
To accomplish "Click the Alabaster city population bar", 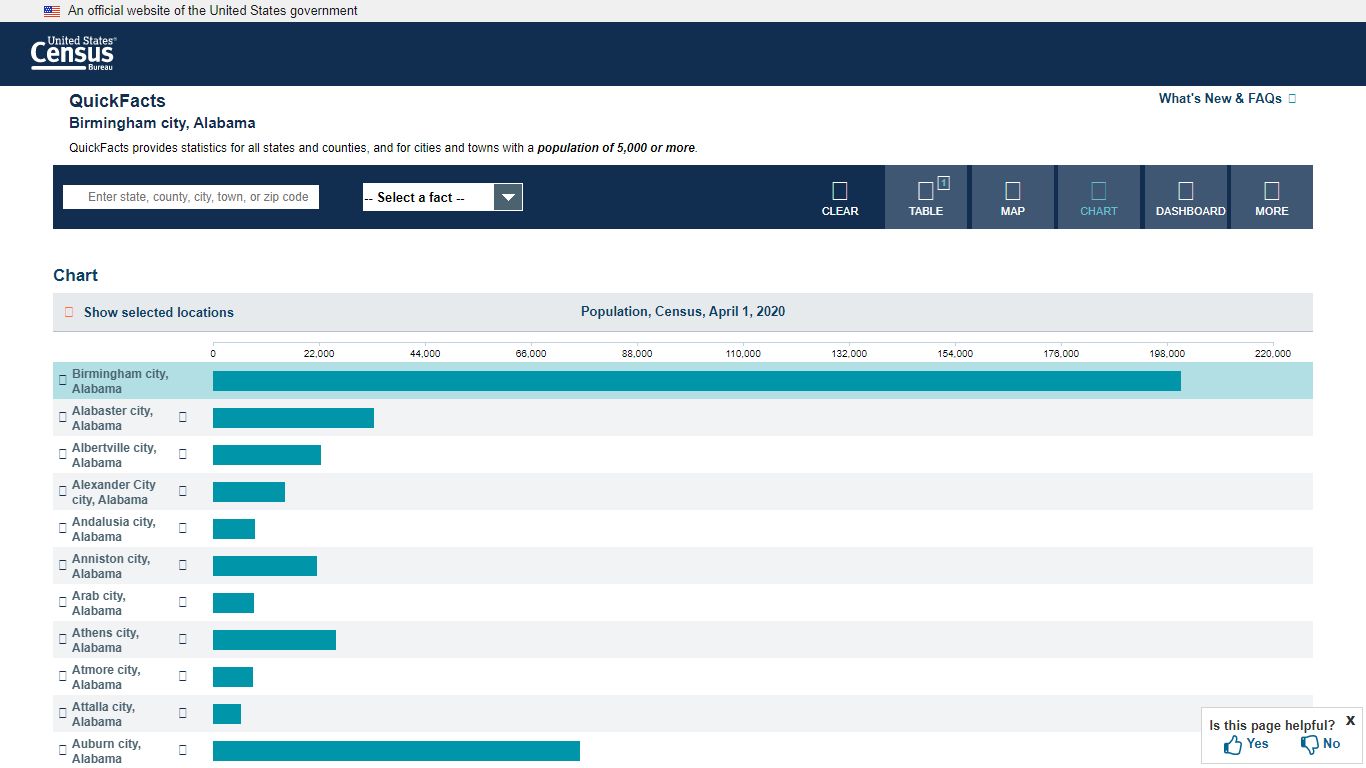I will (293, 418).
